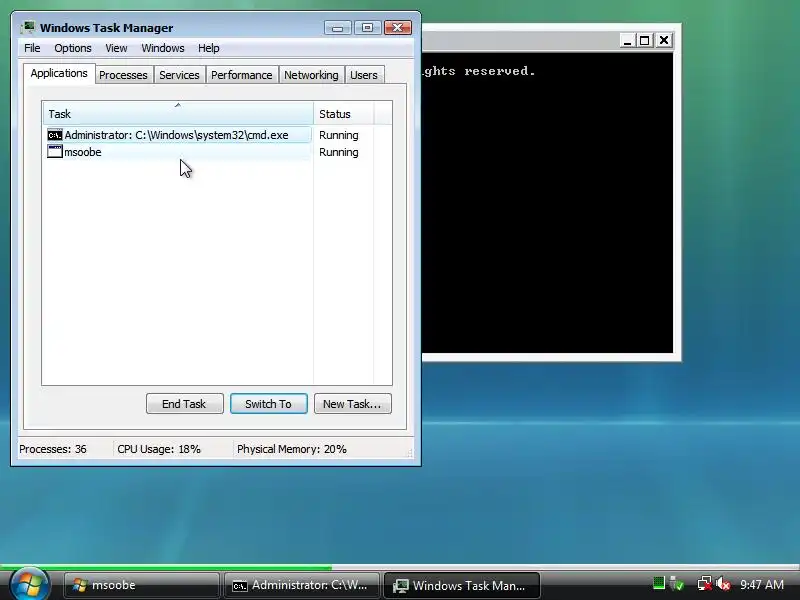Switch to the Processes tab
The width and height of the screenshot is (800, 600).
pyautogui.click(x=123, y=75)
